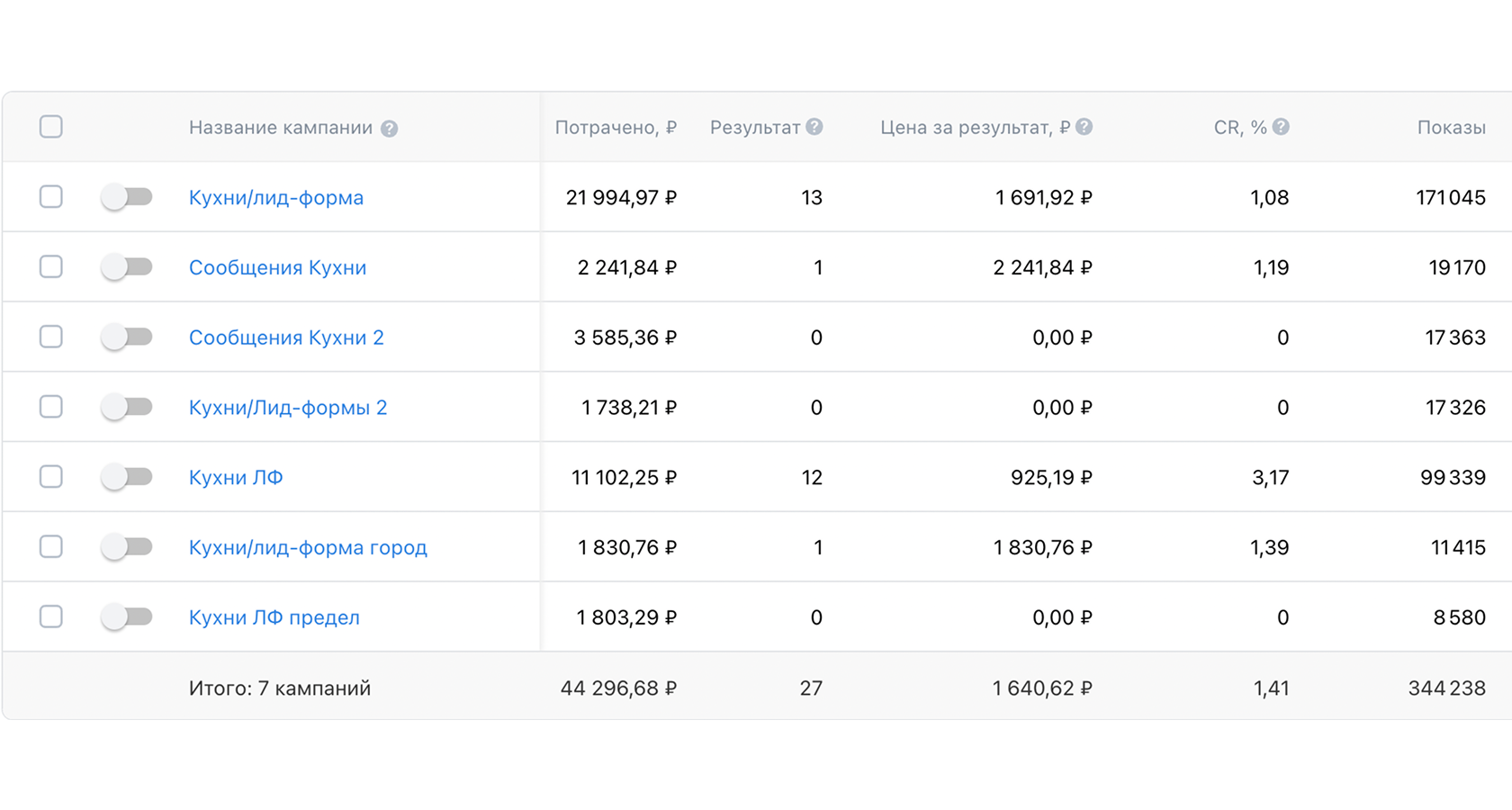Enable the Кухни/лид-форма campaign switch
The width and height of the screenshot is (1512, 810).
click(x=127, y=197)
